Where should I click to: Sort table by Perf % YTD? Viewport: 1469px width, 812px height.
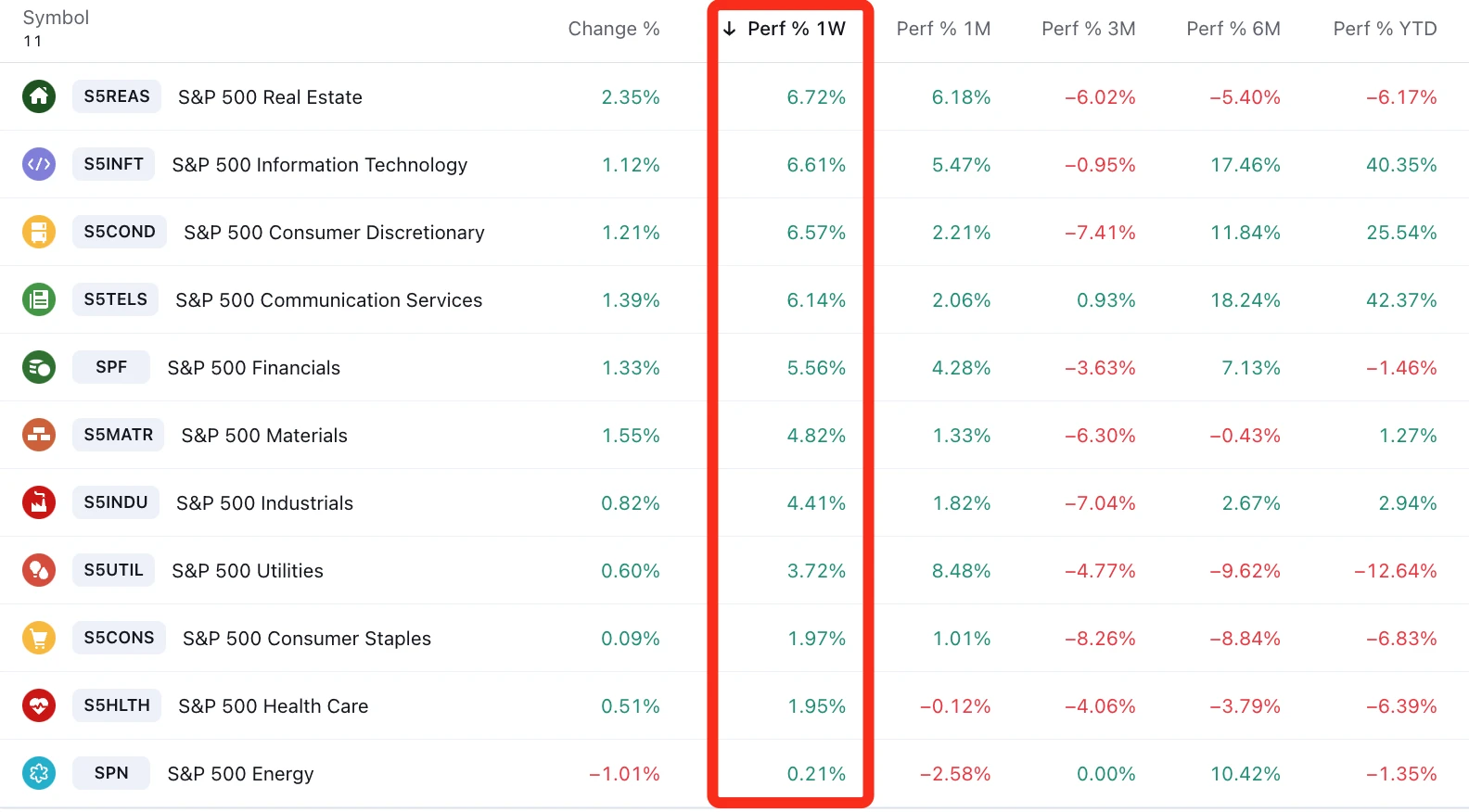pyautogui.click(x=1385, y=29)
